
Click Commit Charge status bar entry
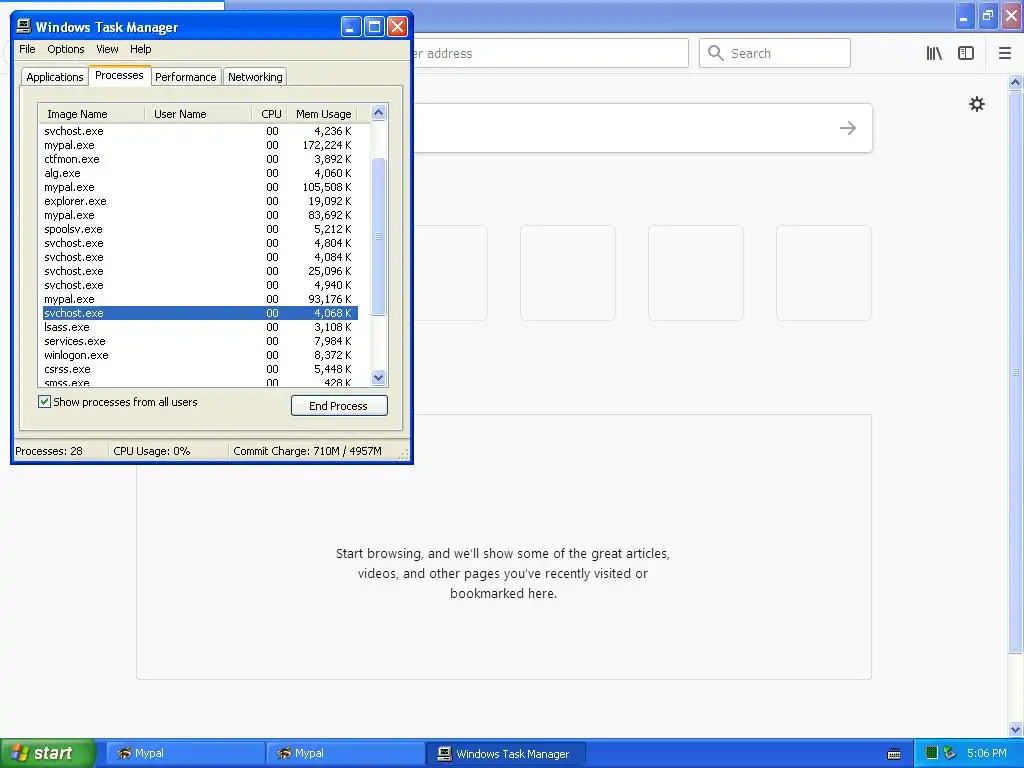pos(308,451)
